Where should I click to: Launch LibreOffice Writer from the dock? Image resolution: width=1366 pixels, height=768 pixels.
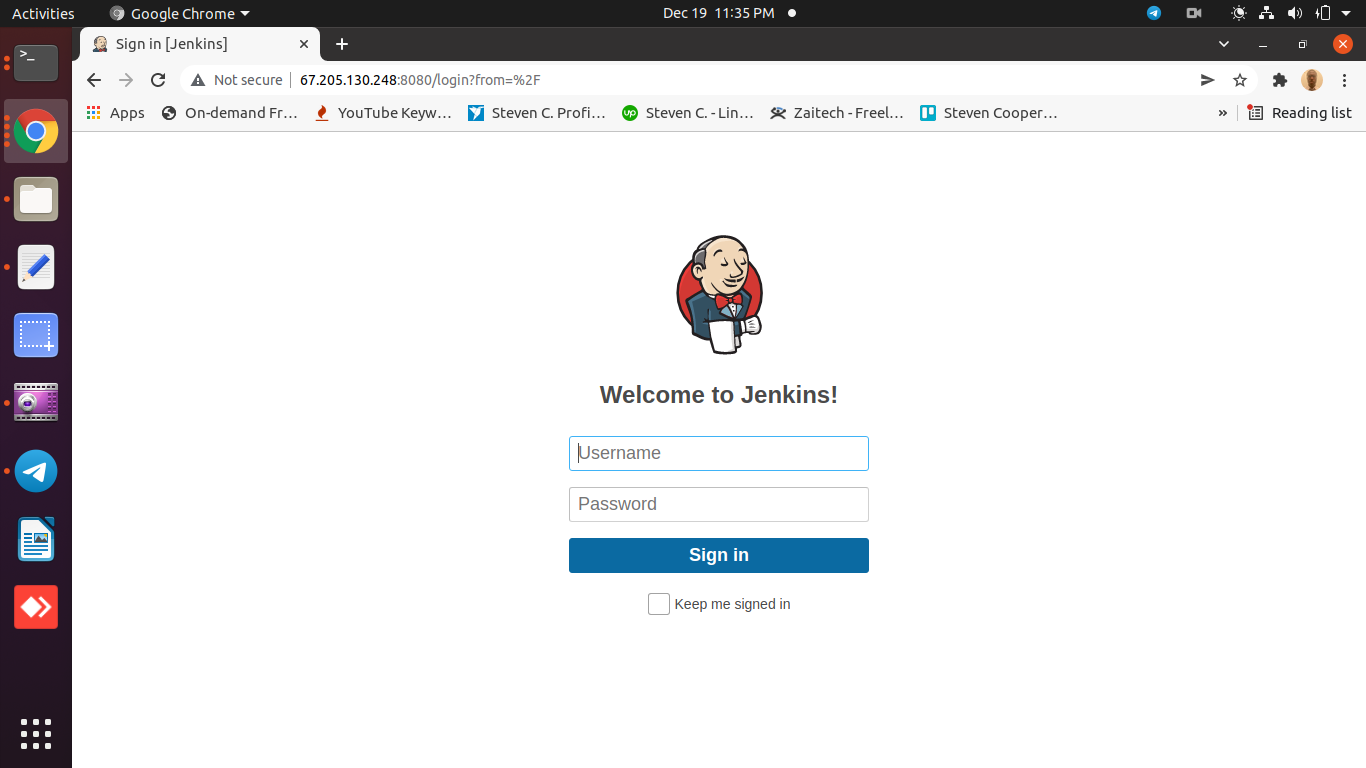tap(36, 539)
